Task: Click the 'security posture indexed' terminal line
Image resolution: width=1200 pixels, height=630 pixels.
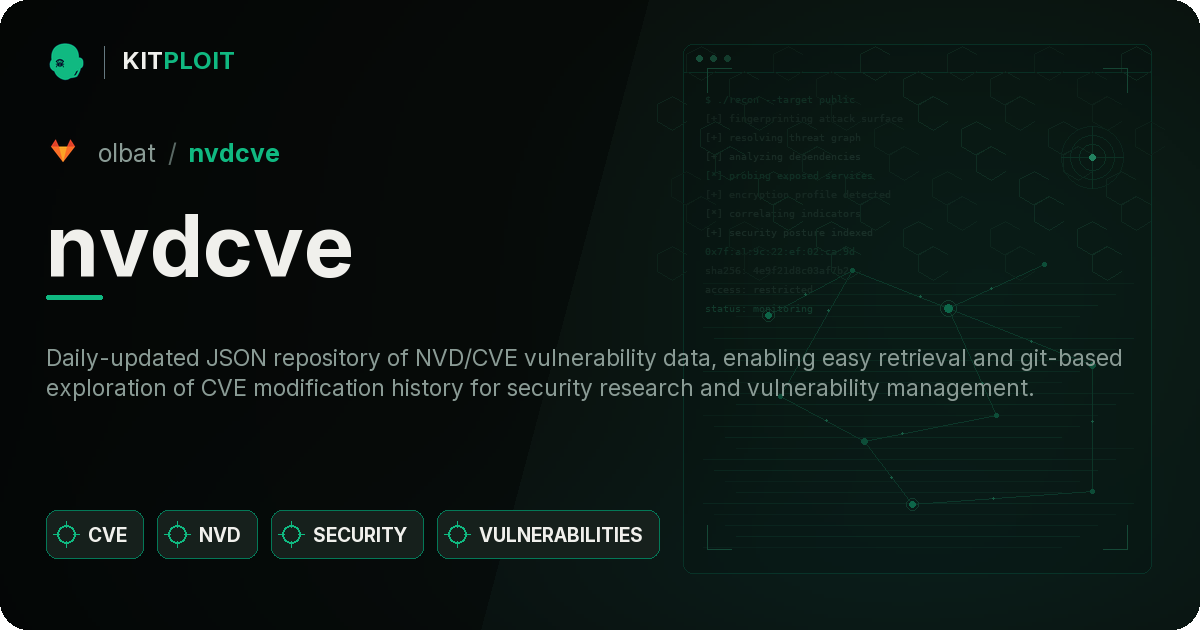Action: 789,233
